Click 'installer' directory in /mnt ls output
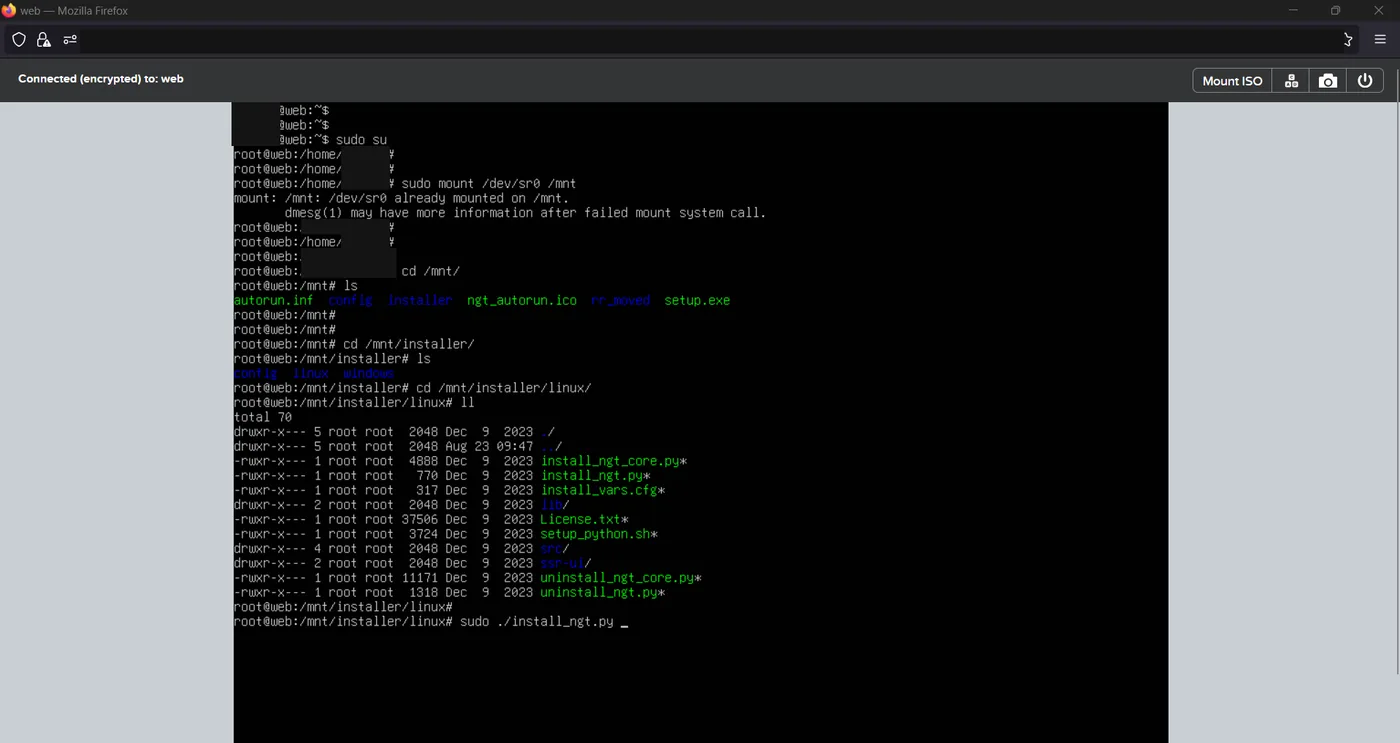The width and height of the screenshot is (1400, 743). (x=420, y=300)
